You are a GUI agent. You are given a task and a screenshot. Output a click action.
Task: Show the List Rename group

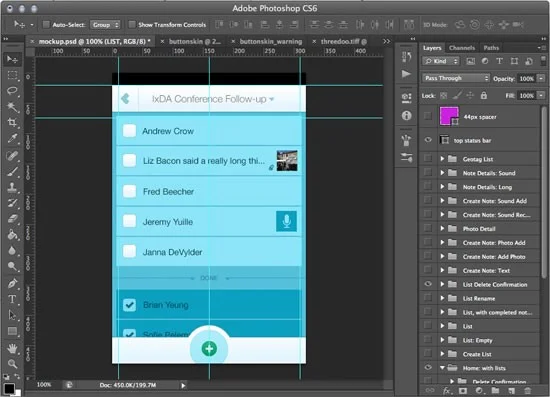tap(428, 298)
